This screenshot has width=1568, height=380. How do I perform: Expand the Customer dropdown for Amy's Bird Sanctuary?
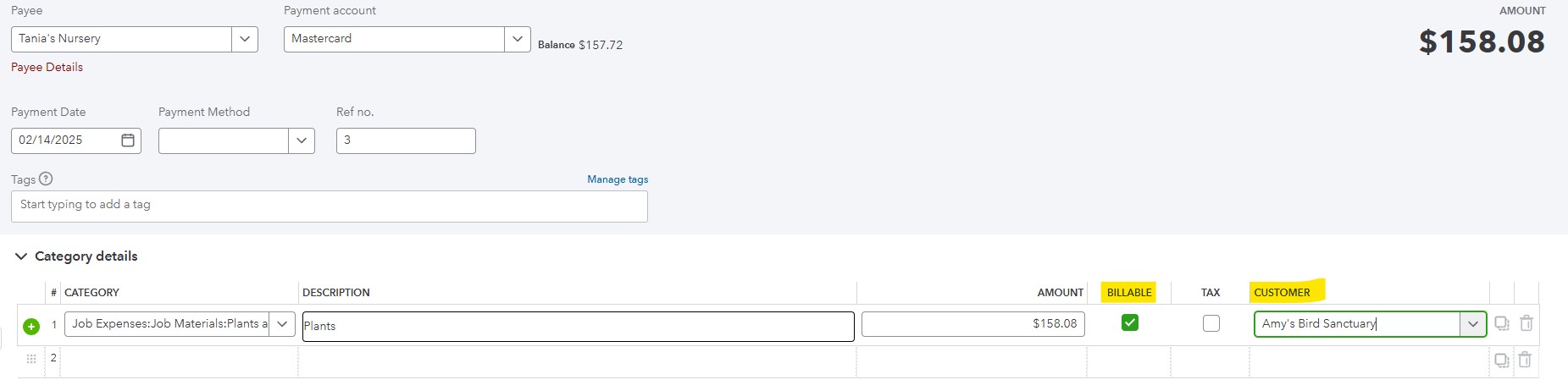click(x=1473, y=324)
